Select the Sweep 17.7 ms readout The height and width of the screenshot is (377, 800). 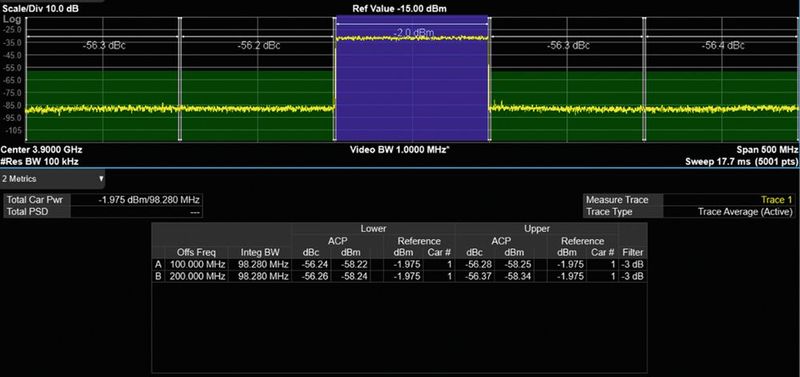pos(742,161)
